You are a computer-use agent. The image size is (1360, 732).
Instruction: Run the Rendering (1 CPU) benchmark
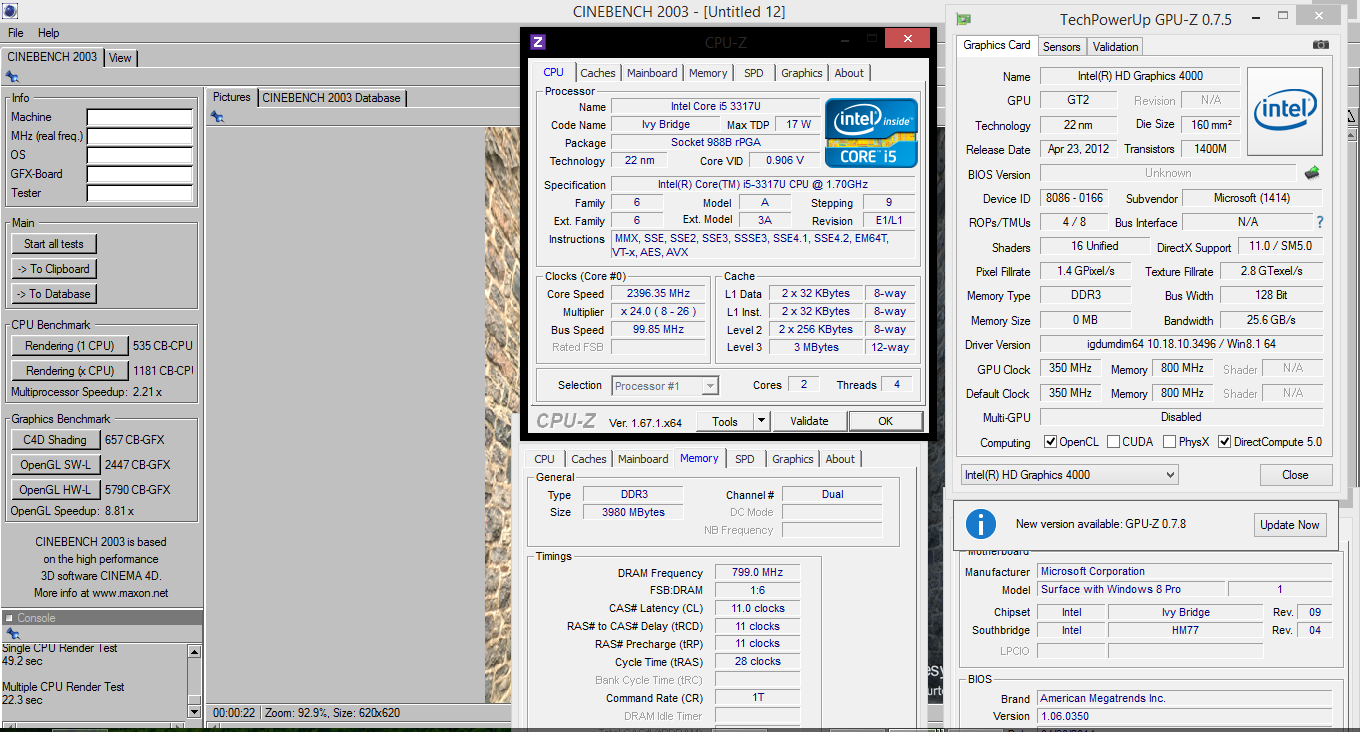(70, 346)
